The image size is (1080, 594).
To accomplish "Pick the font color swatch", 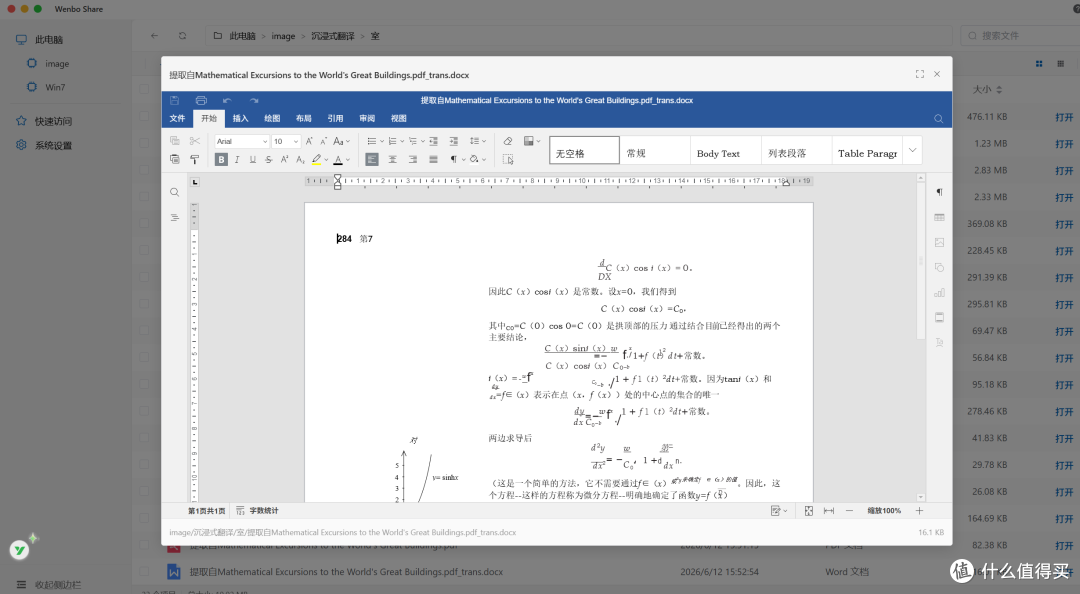I will click(x=338, y=159).
